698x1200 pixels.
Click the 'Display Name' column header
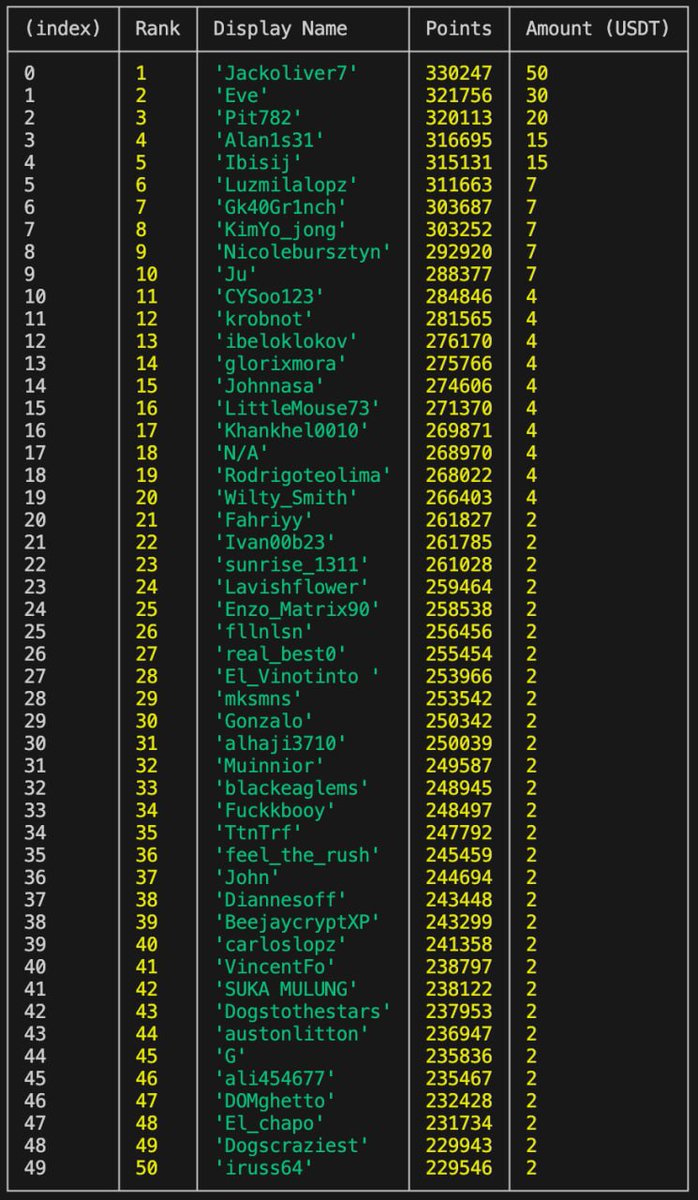[281, 29]
